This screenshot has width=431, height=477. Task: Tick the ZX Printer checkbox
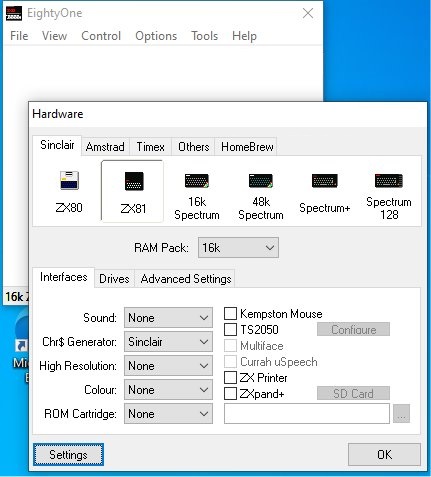click(x=230, y=378)
